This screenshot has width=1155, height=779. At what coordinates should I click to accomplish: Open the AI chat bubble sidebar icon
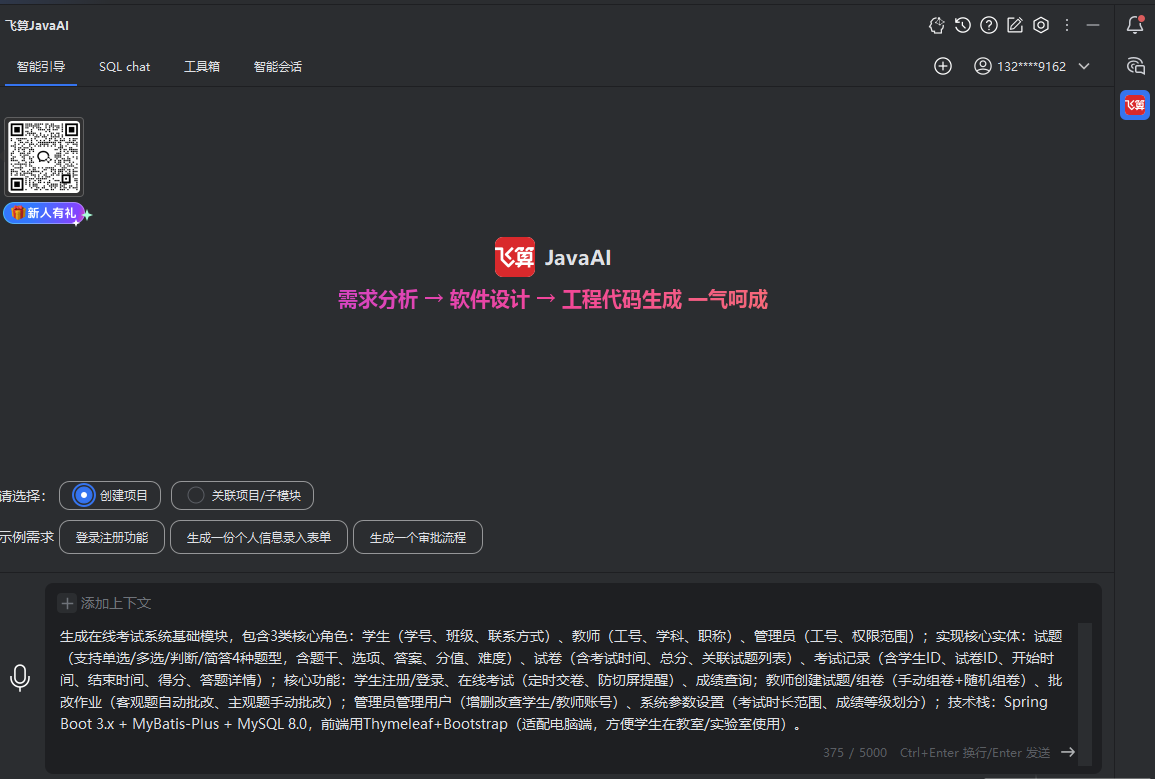pyautogui.click(x=1135, y=66)
